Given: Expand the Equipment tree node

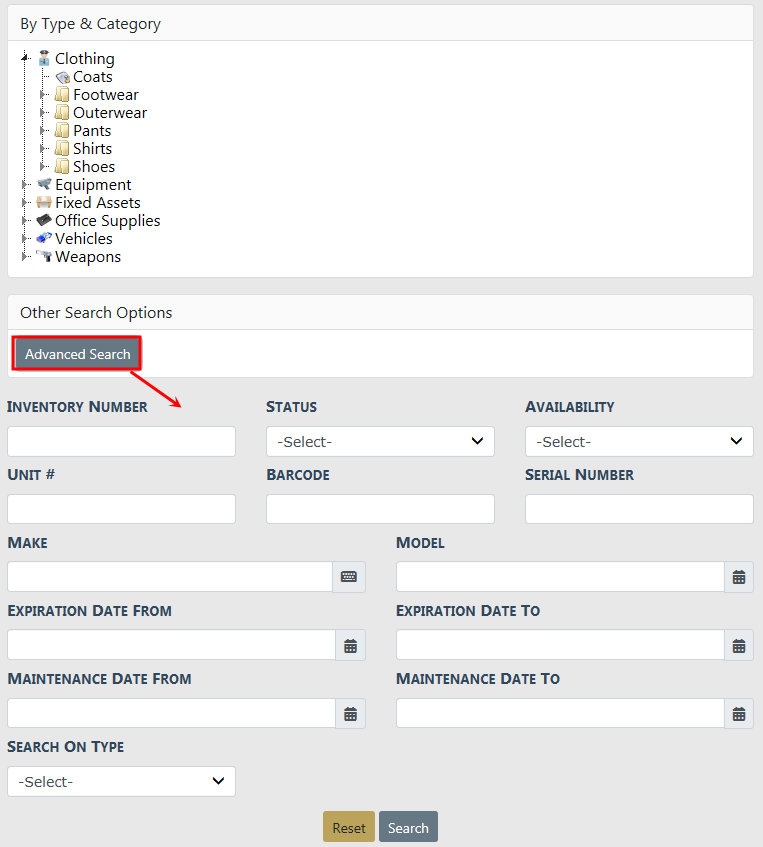Looking at the screenshot, I should pos(25,185).
